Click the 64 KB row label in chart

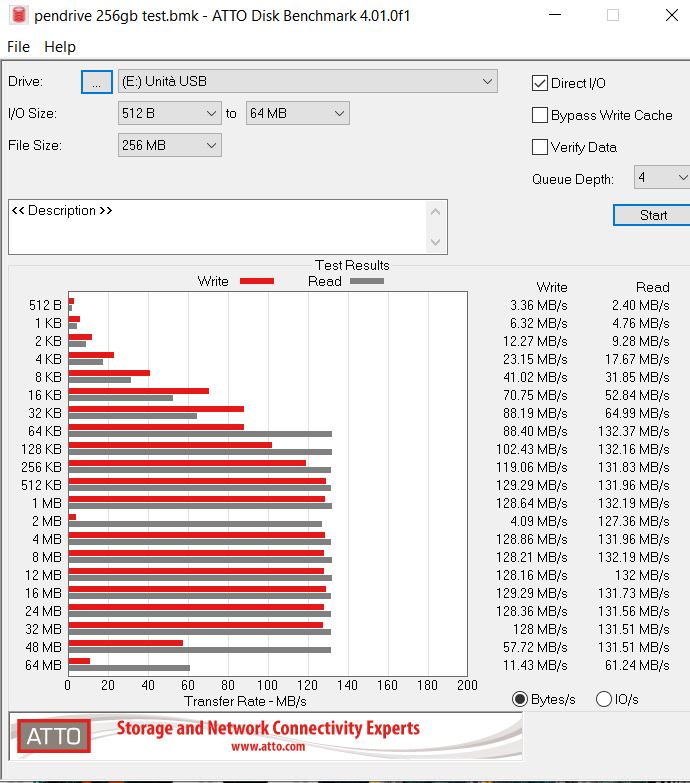tap(45, 431)
